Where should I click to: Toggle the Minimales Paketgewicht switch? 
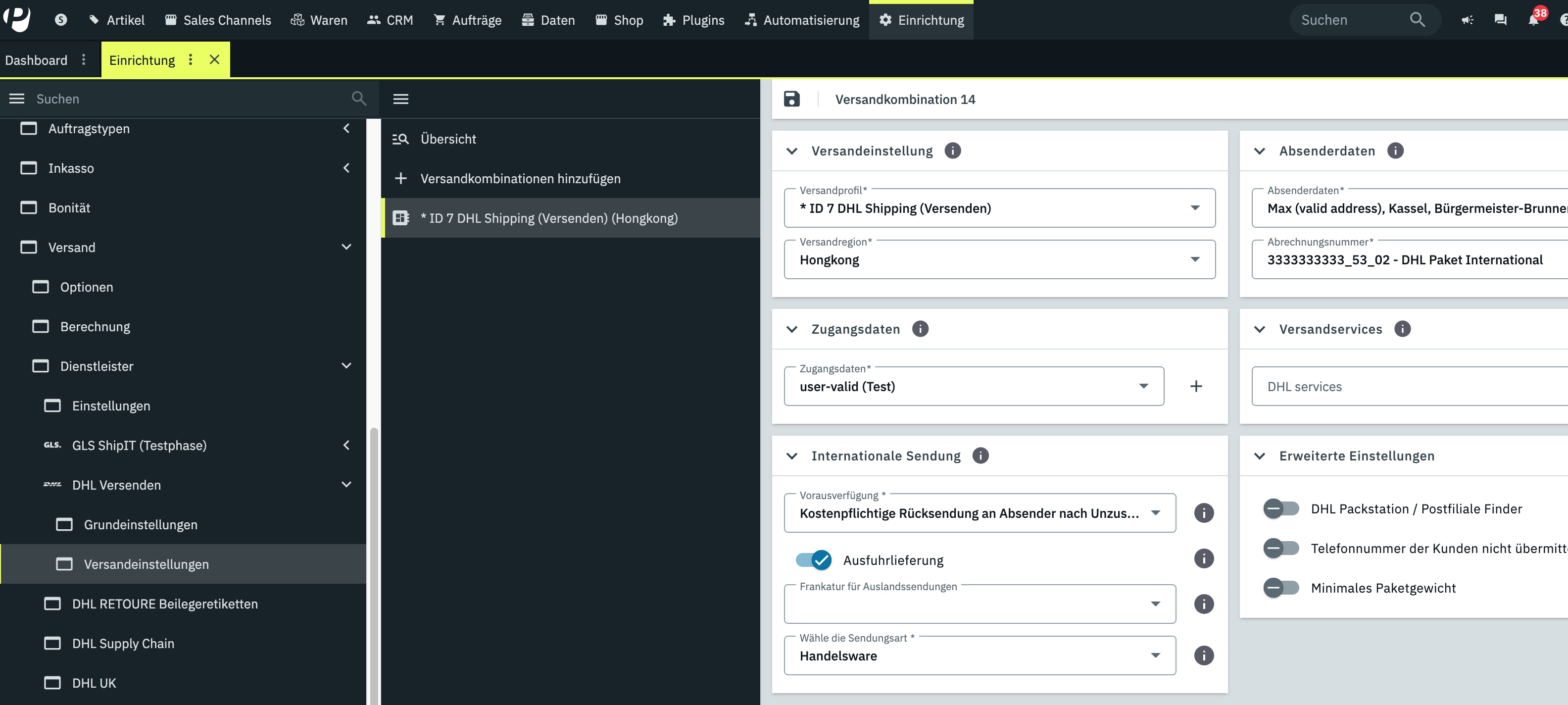click(x=1281, y=588)
